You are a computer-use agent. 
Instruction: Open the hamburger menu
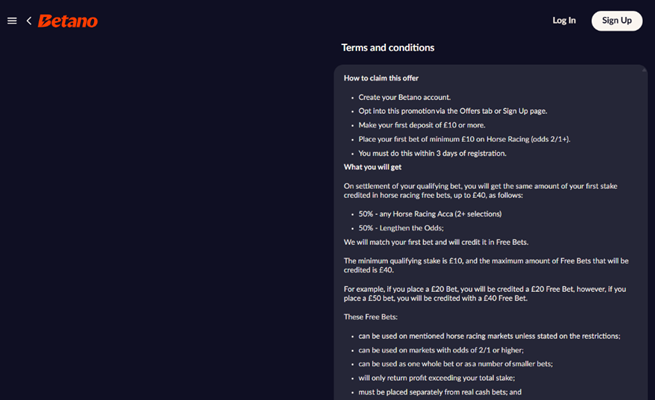pyautogui.click(x=12, y=20)
